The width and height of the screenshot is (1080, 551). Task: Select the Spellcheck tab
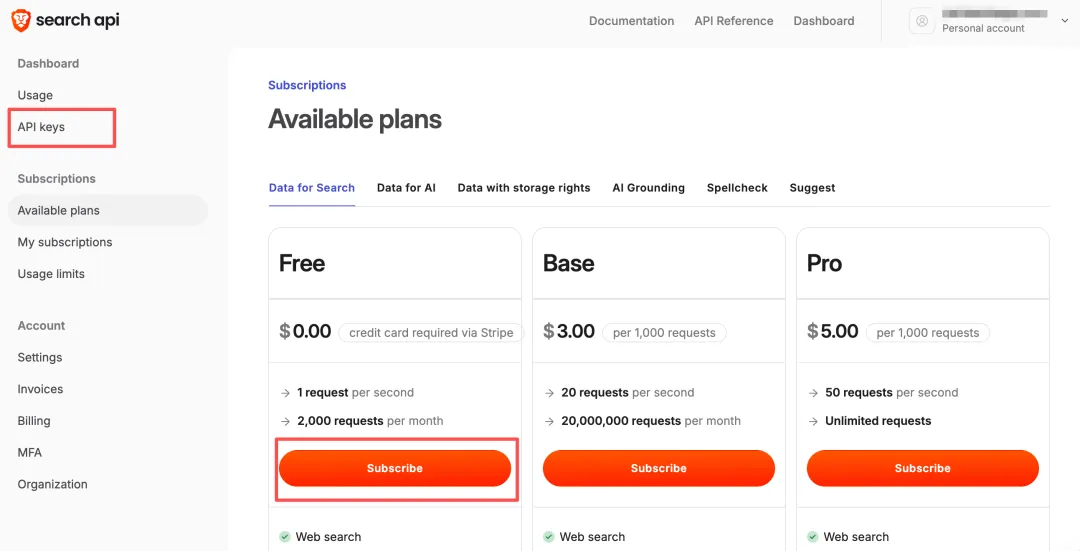[x=737, y=188]
